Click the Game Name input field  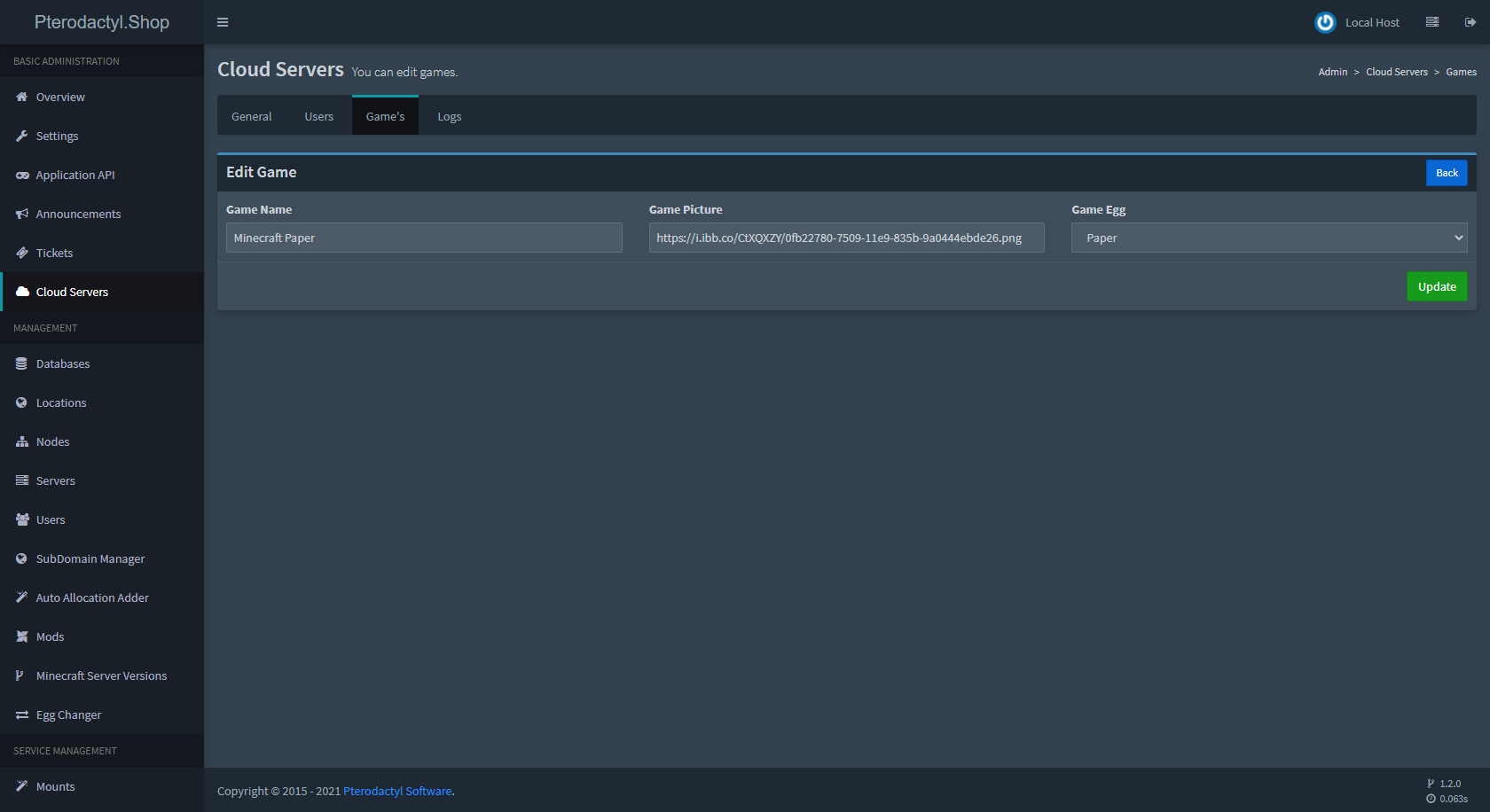coord(424,238)
